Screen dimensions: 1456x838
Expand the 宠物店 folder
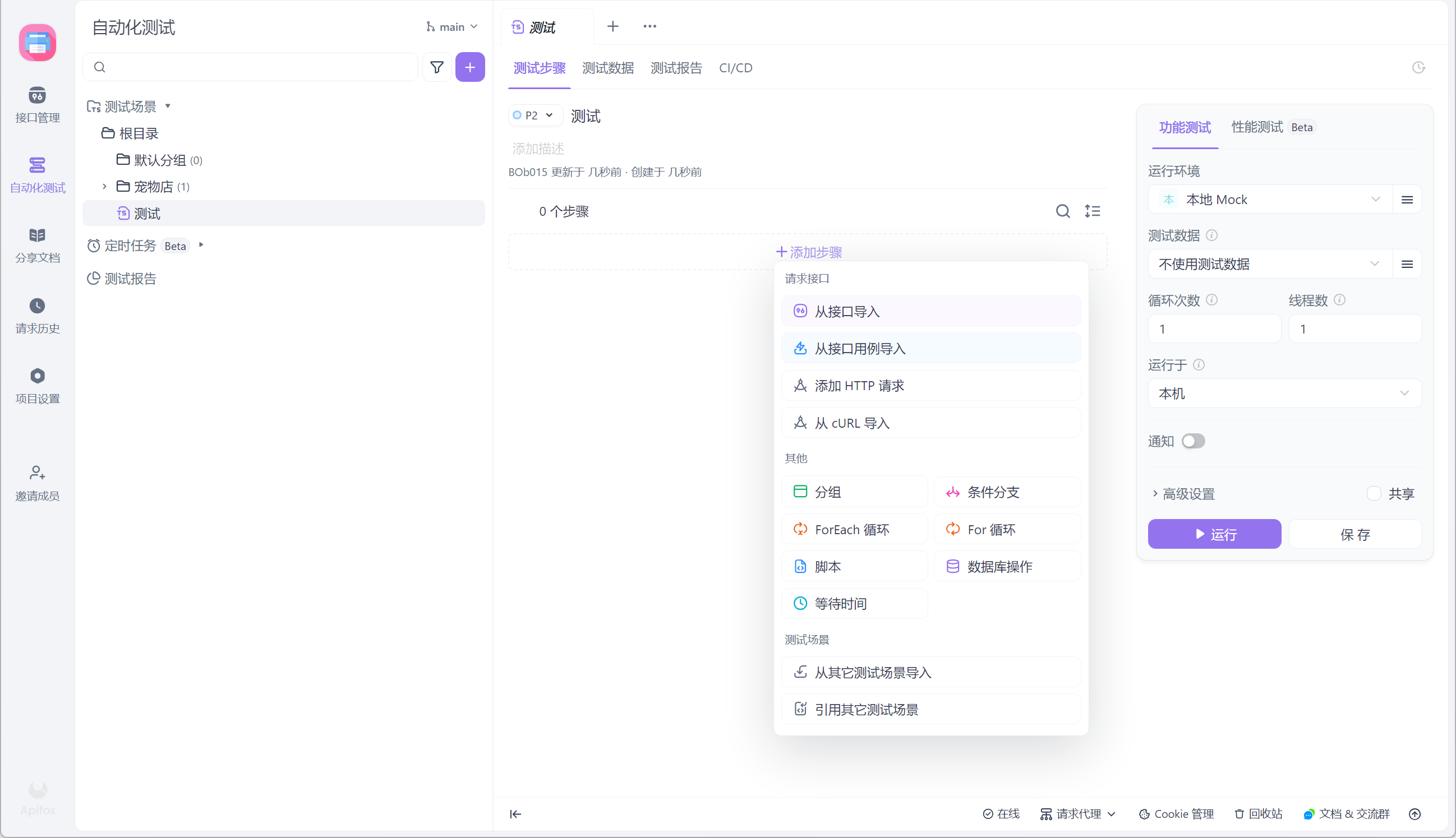105,187
